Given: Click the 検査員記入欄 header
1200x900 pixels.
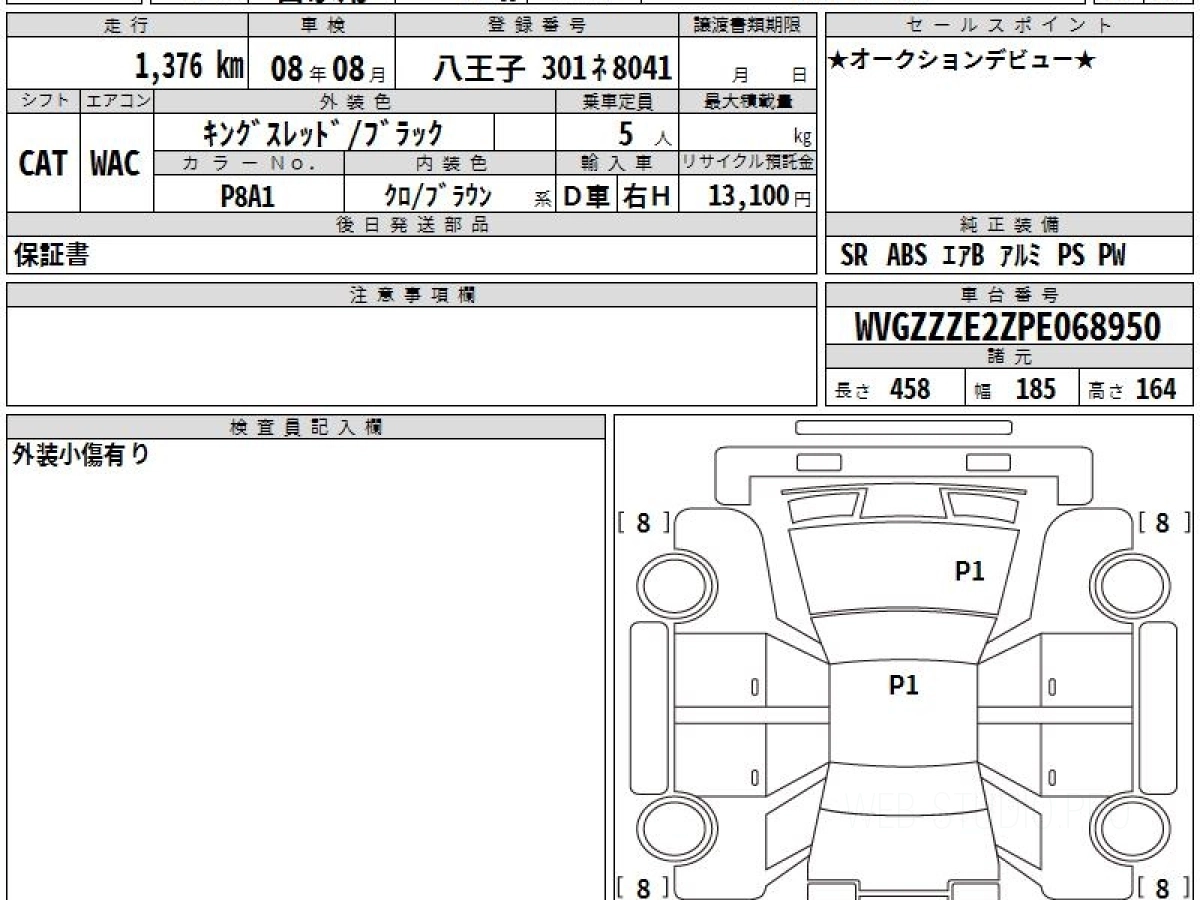Looking at the screenshot, I should coord(306,427).
